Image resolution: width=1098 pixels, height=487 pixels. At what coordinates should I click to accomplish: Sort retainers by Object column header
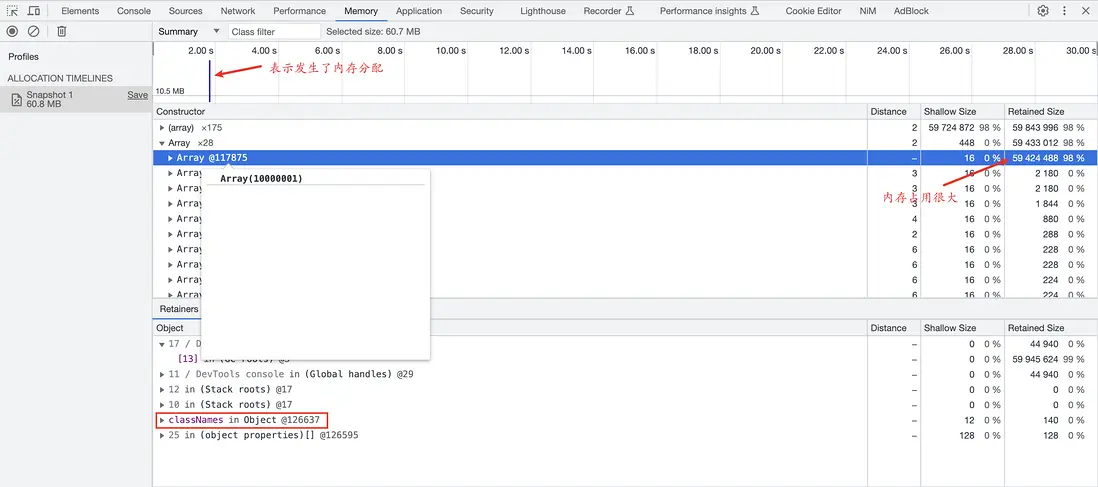[x=510, y=328]
